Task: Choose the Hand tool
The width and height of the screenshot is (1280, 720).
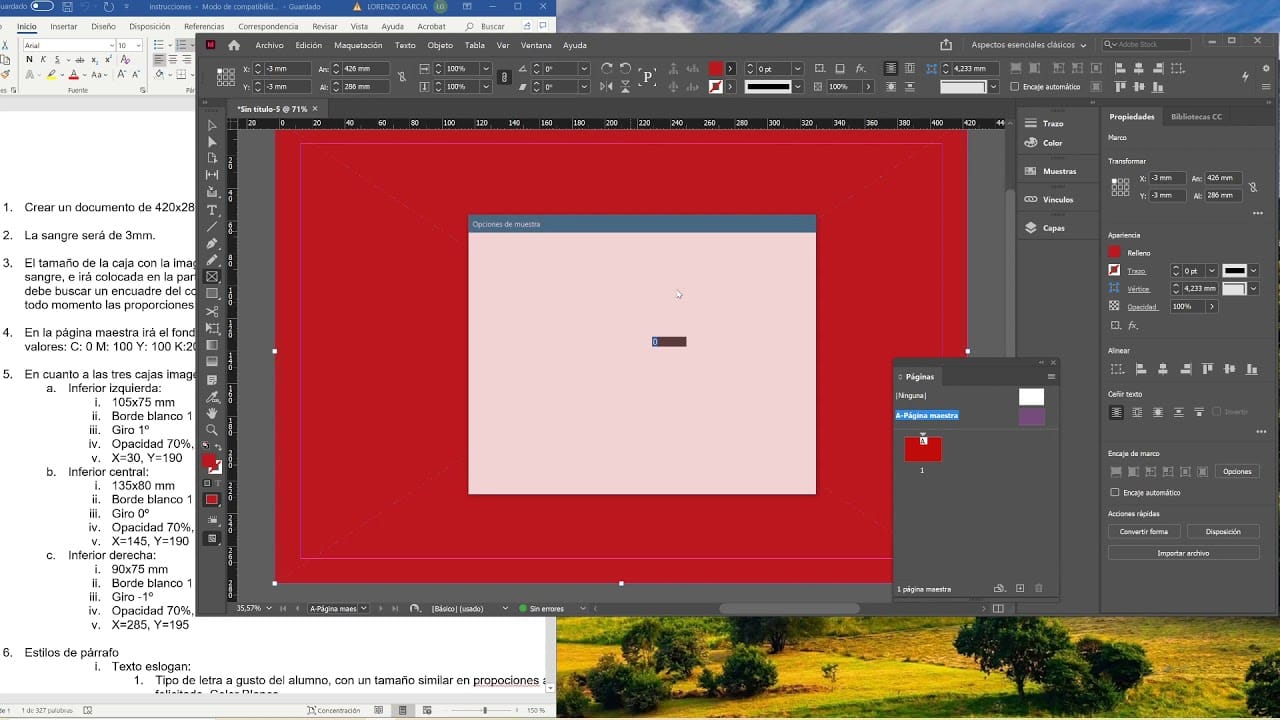Action: (212, 413)
